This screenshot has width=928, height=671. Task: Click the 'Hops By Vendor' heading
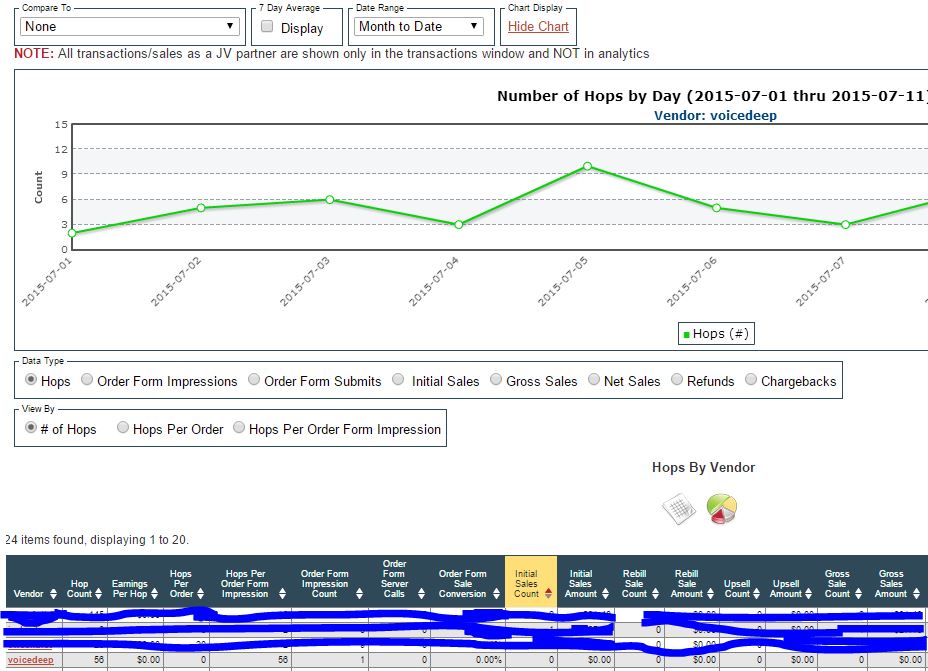(x=703, y=467)
